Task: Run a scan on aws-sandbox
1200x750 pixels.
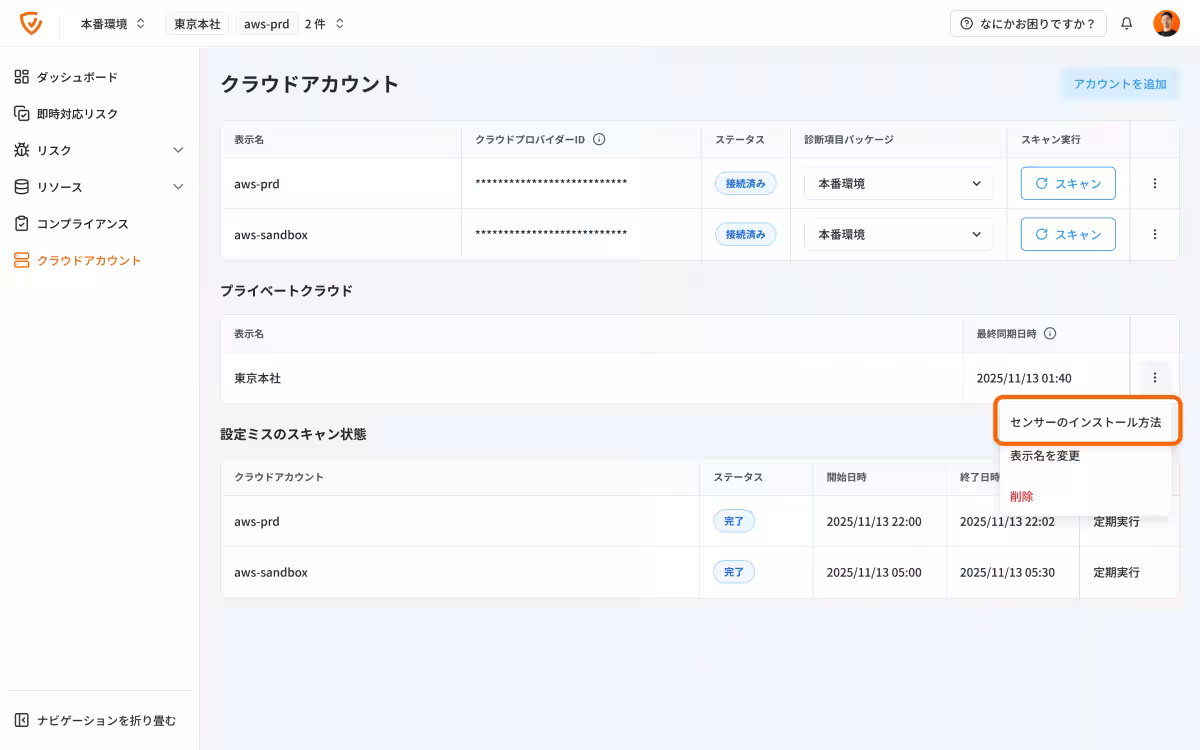Action: (1067, 234)
